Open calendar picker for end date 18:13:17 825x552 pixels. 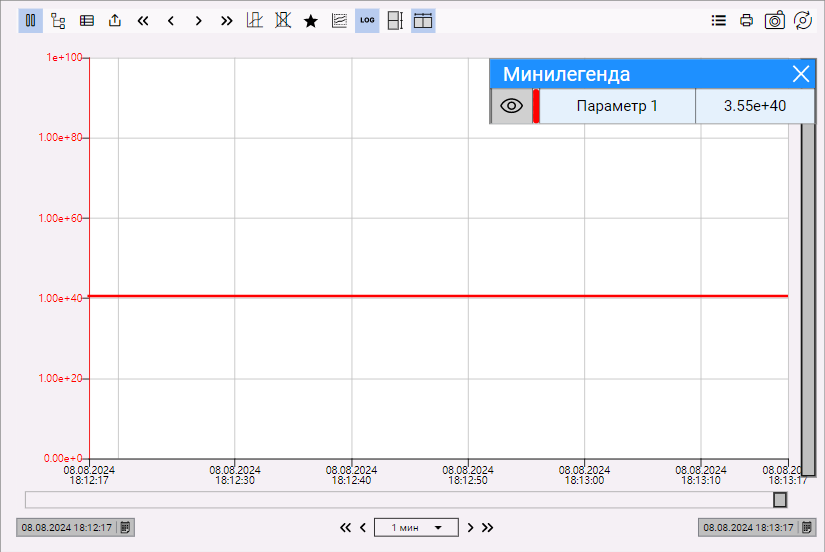coord(807,527)
